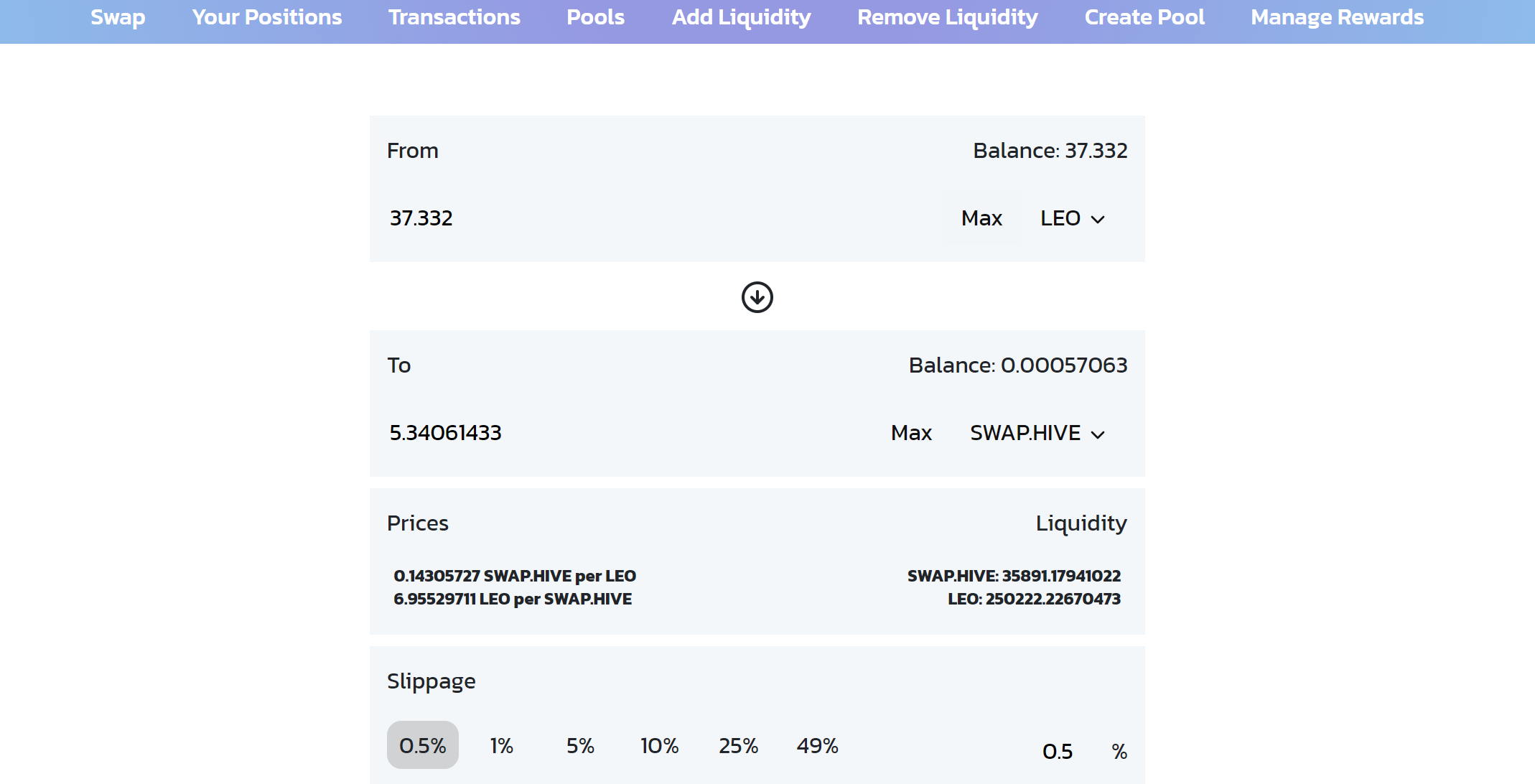Switch to Remove Liquidity
This screenshot has width=1535, height=784.
pos(948,17)
